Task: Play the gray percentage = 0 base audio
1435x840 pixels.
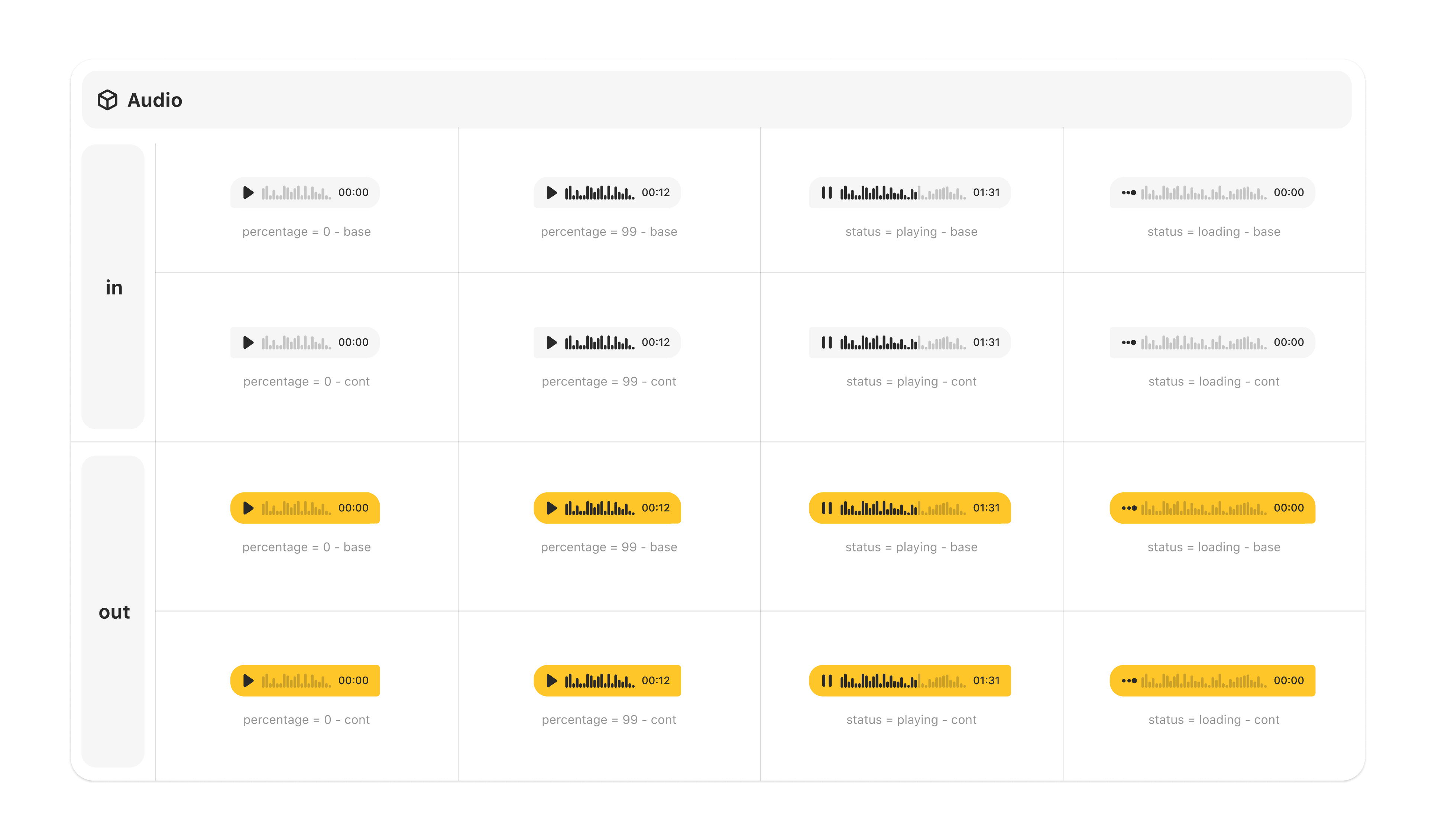Action: coord(248,193)
